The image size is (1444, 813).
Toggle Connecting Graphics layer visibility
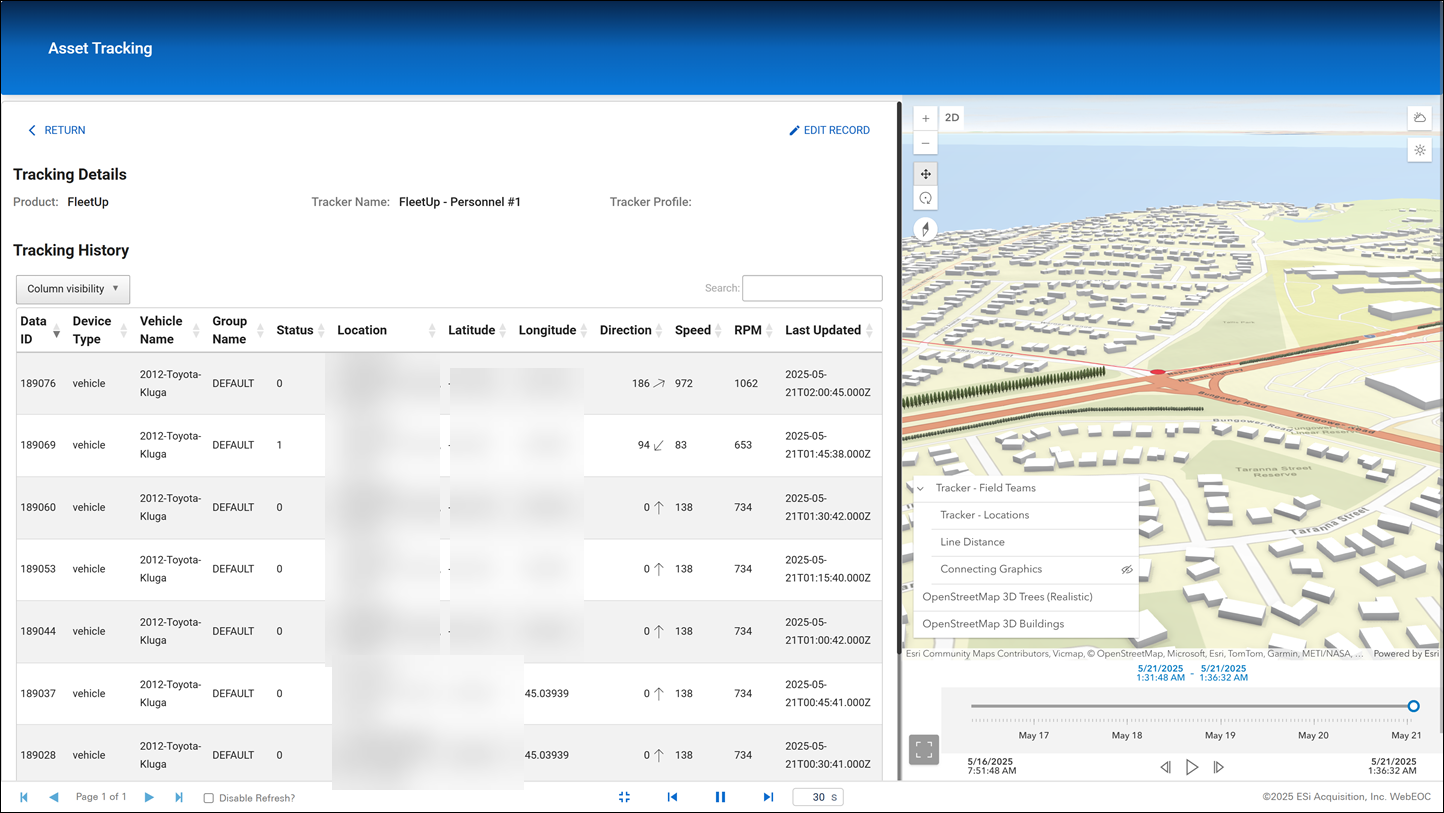click(x=1126, y=569)
